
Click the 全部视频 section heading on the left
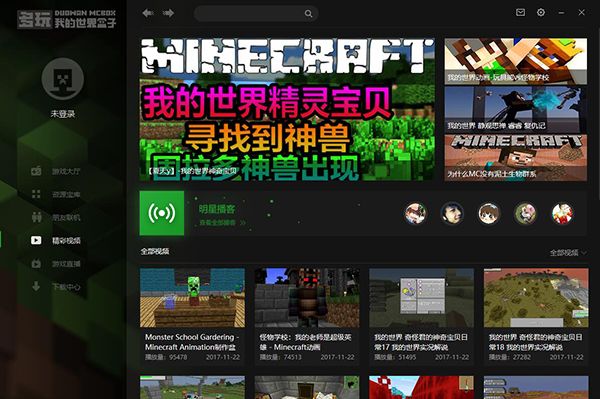click(155, 251)
